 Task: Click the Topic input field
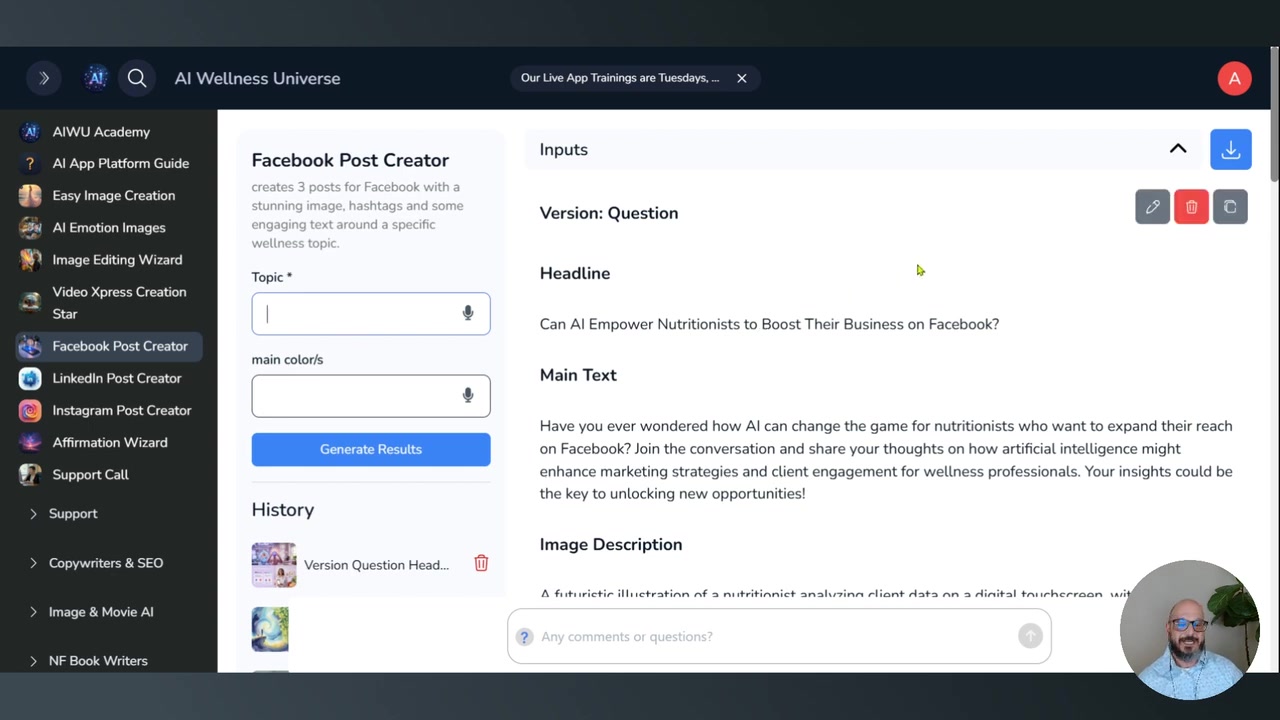coord(355,314)
